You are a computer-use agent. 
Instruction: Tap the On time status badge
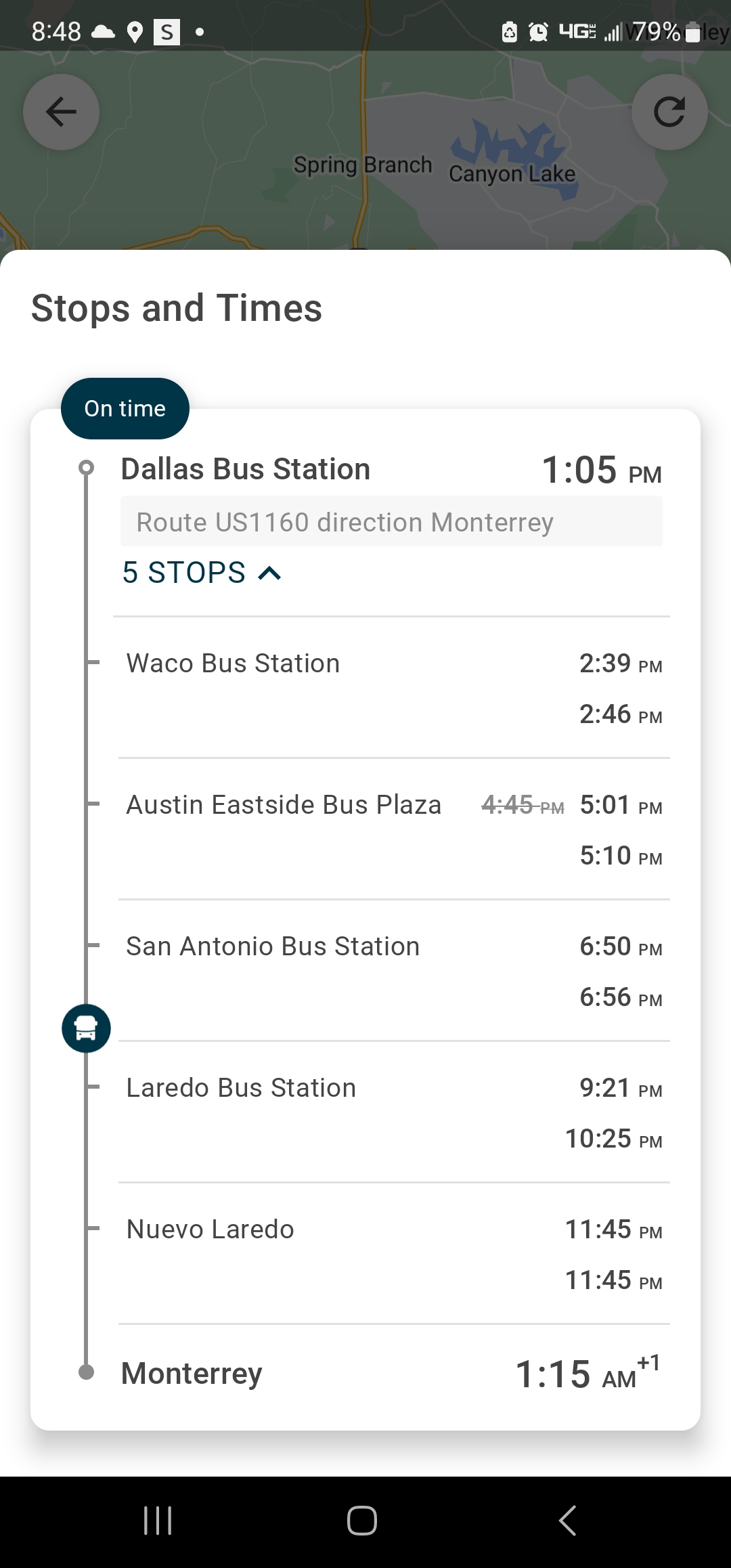click(125, 408)
